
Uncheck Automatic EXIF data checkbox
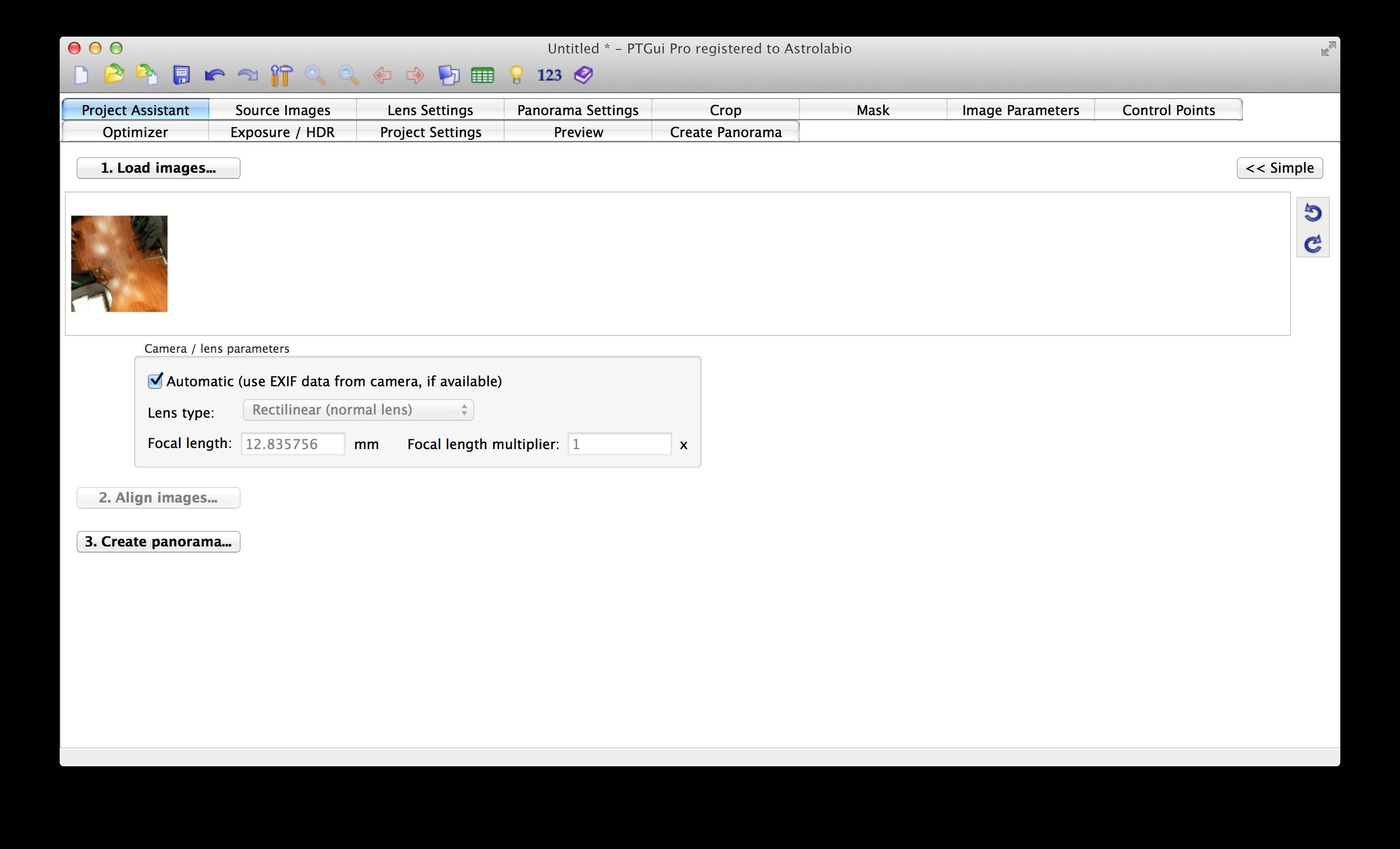155,381
